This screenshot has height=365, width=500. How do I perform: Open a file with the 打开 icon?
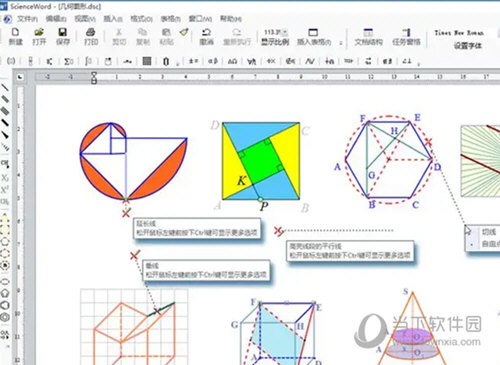[x=39, y=33]
